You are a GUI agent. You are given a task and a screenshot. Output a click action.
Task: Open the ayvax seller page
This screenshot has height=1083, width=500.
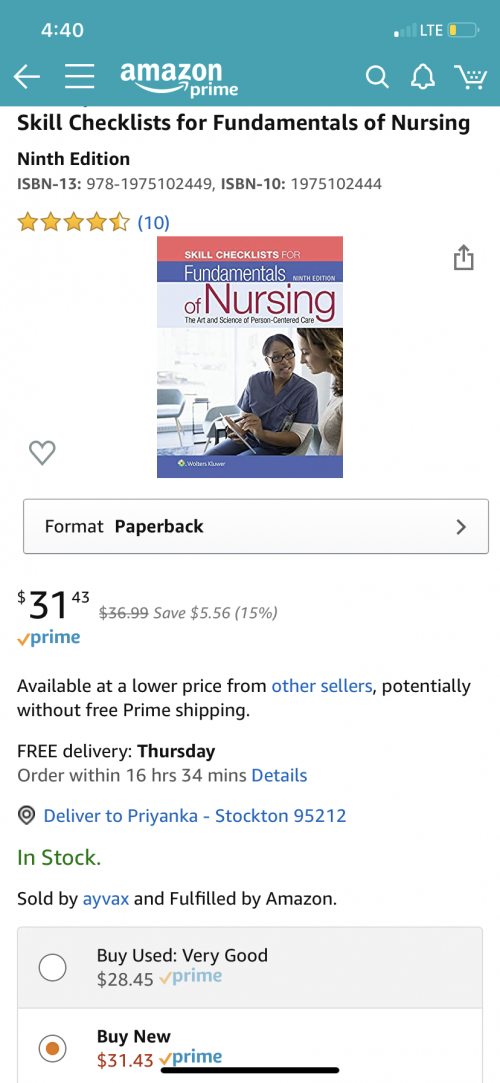pos(106,899)
